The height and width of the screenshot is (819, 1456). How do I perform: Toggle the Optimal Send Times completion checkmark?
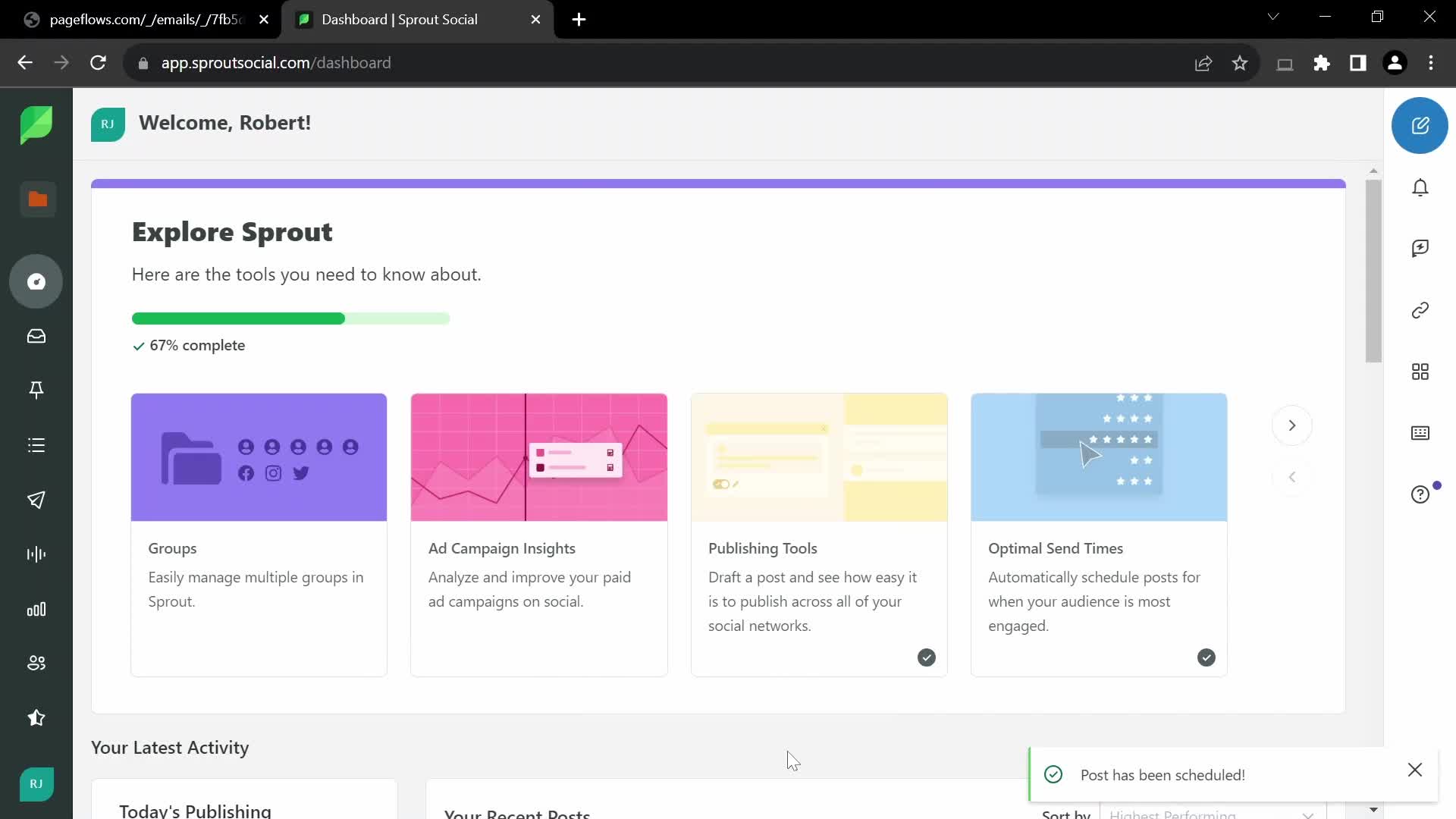click(x=1207, y=657)
